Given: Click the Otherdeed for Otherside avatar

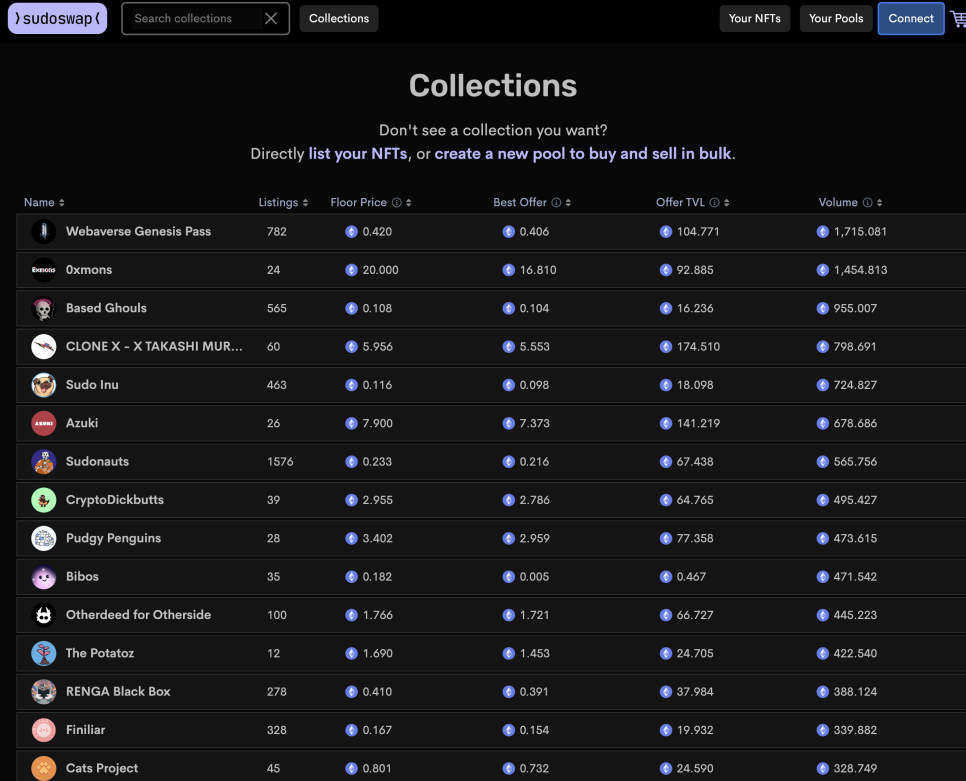Looking at the screenshot, I should (x=44, y=615).
